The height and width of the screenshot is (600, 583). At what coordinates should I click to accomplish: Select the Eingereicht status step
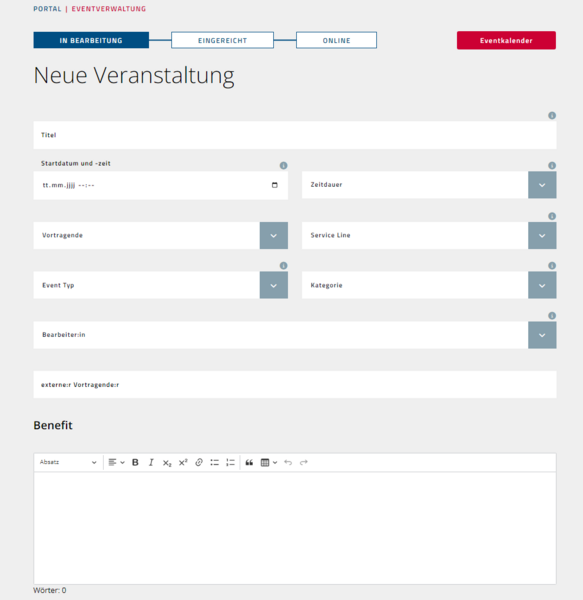222,40
